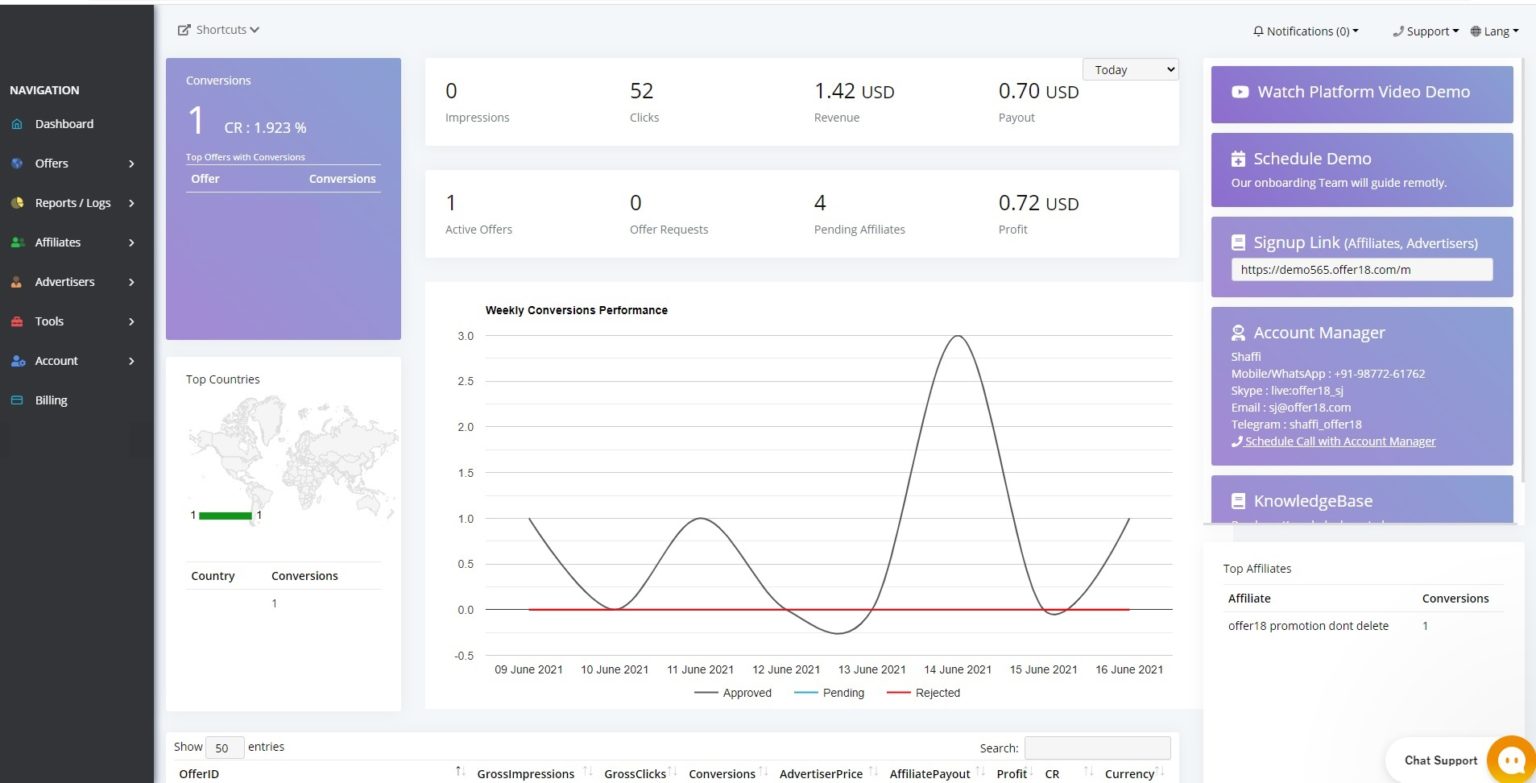The height and width of the screenshot is (783, 1536).
Task: Toggle the Approved line in chart legend
Action: pyautogui.click(x=733, y=692)
